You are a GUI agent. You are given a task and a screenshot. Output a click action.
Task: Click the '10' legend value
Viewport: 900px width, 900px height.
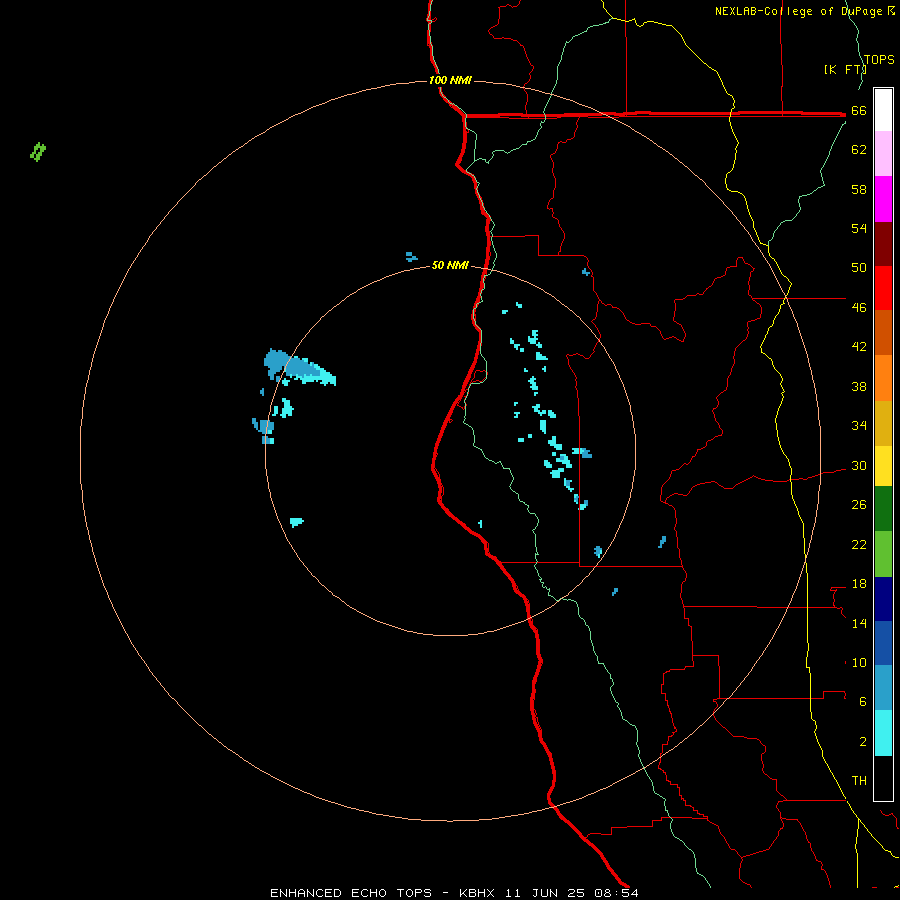point(859,662)
